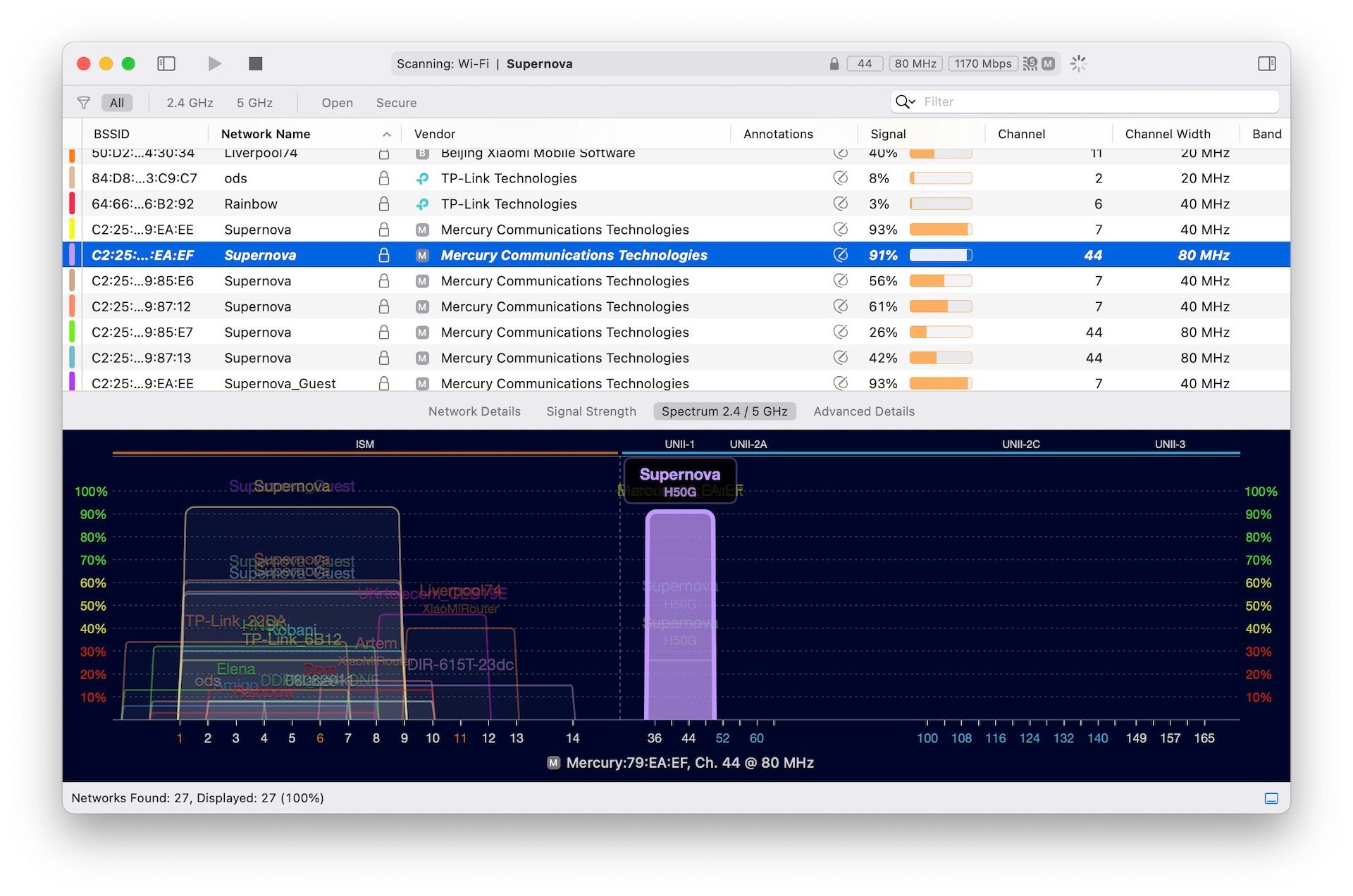Viewport: 1353px width, 896px height.
Task: Click TP-Link vendor icon in Rainbow row
Action: [422, 204]
